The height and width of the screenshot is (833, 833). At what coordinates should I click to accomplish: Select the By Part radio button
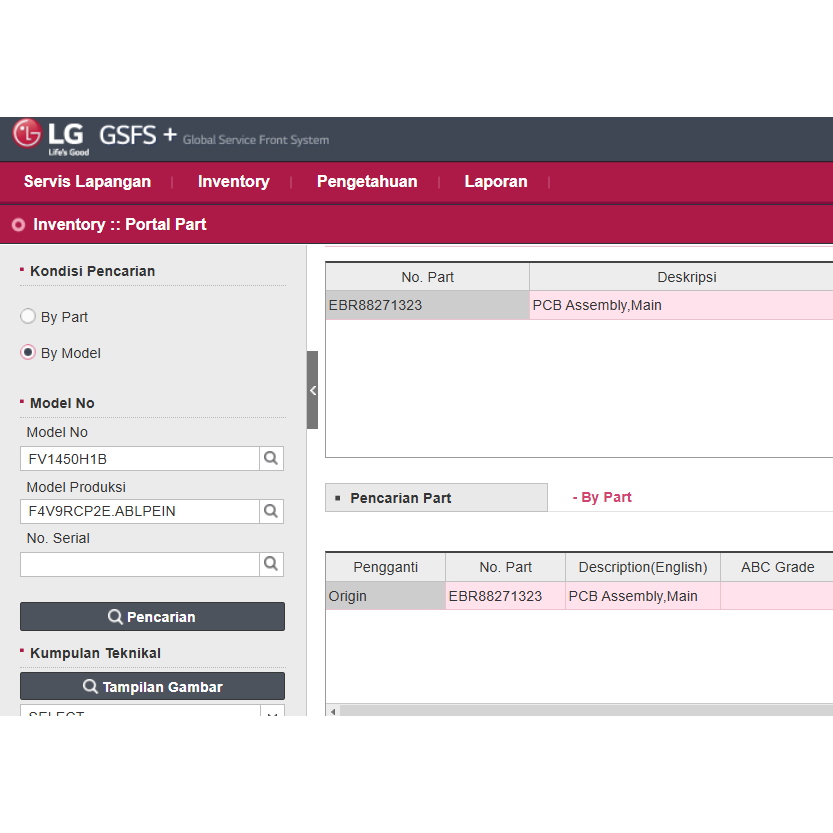tap(28, 317)
